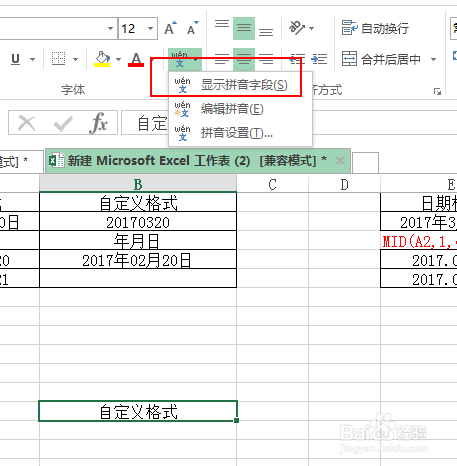457x466 pixels.
Task: Apply underline formatting
Action: tap(15, 59)
